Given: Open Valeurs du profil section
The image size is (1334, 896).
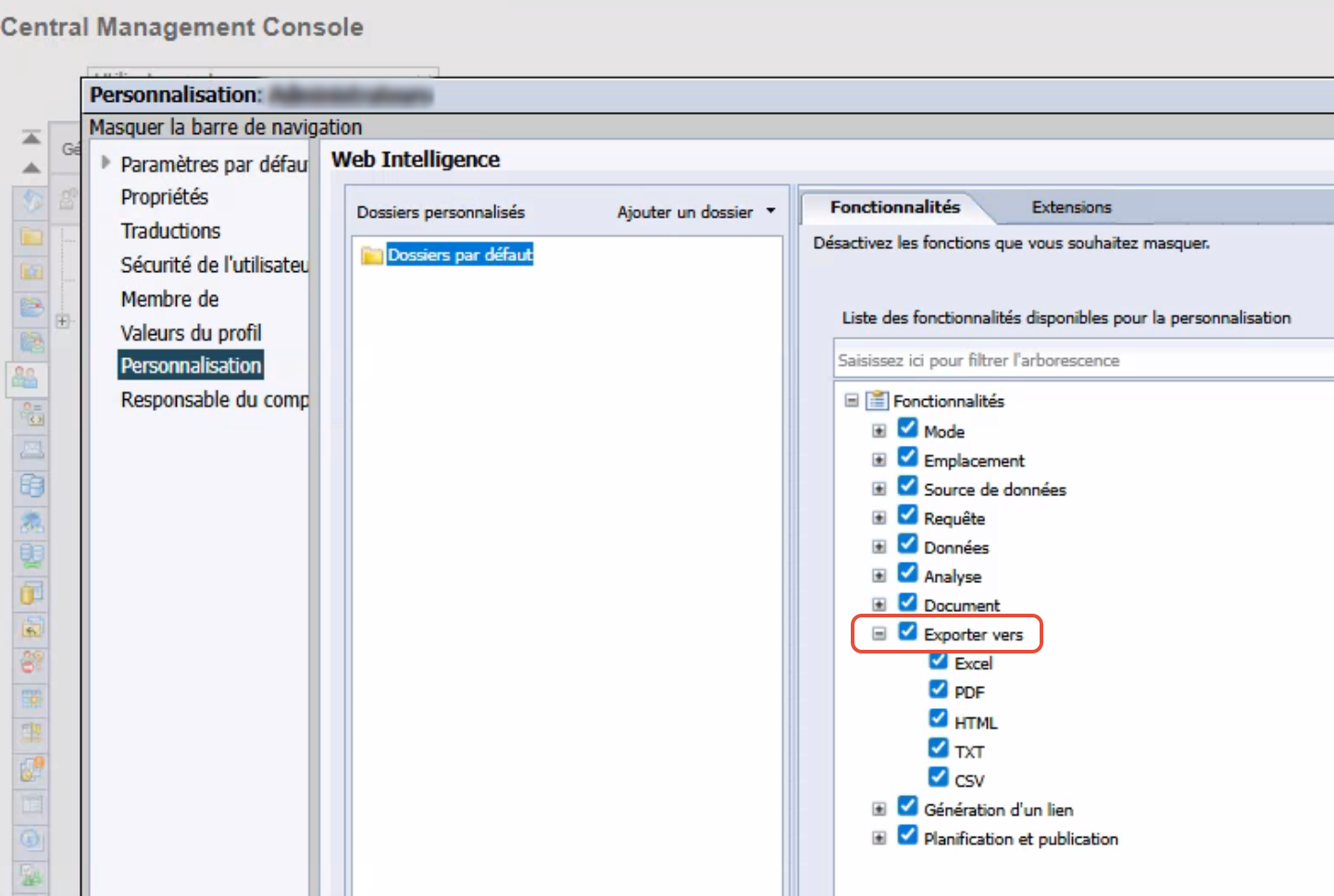Looking at the screenshot, I should 191,333.
